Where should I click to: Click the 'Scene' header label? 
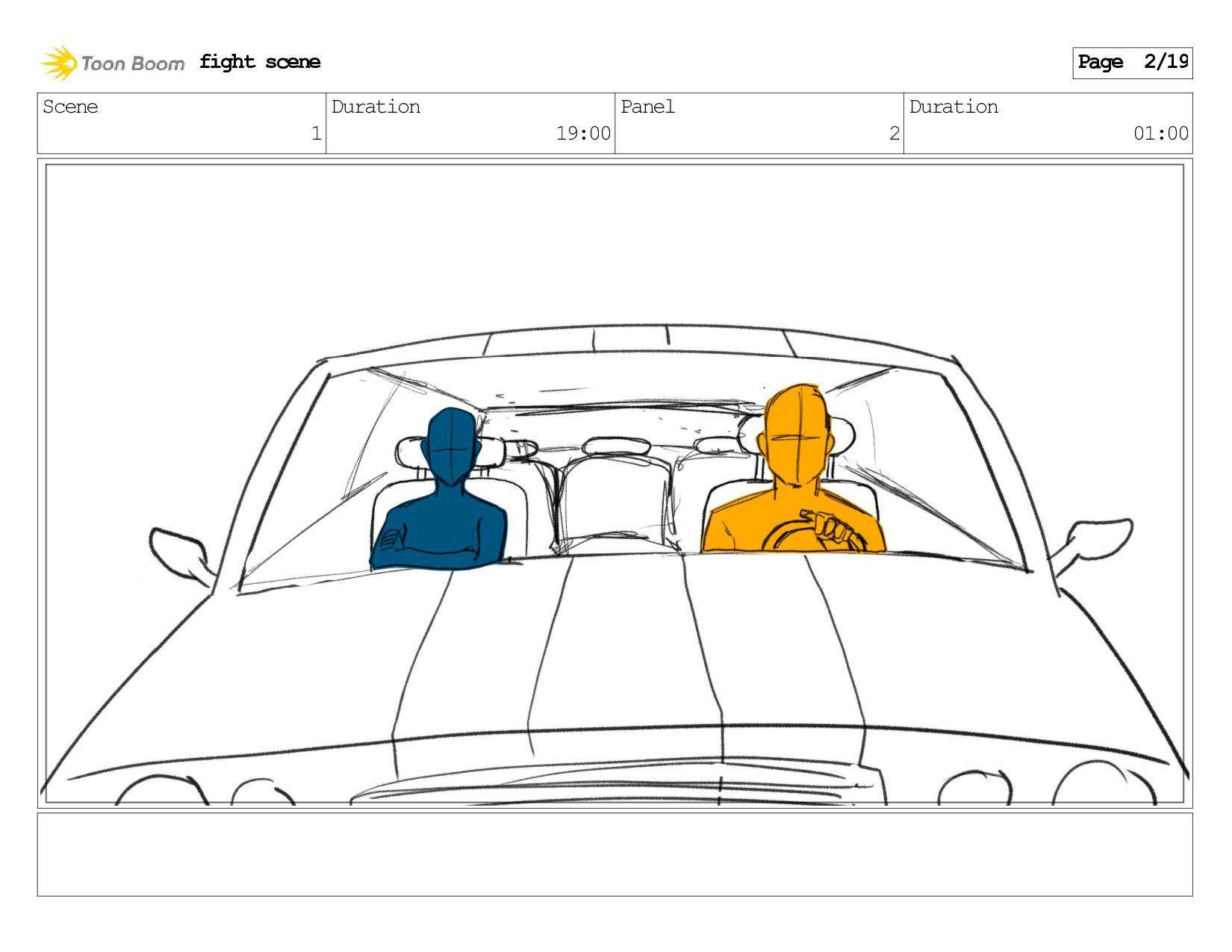[x=70, y=107]
